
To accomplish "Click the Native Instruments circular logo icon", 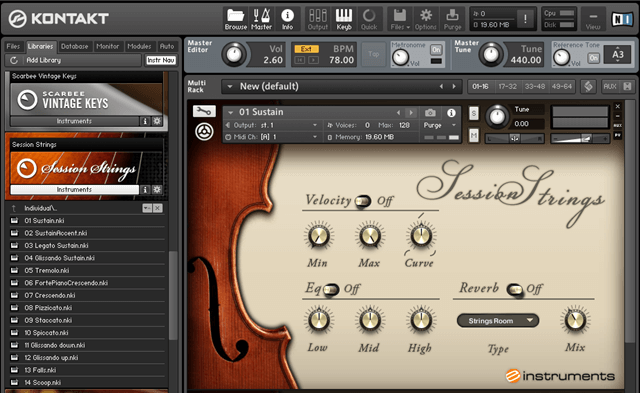I will (x=204, y=132).
